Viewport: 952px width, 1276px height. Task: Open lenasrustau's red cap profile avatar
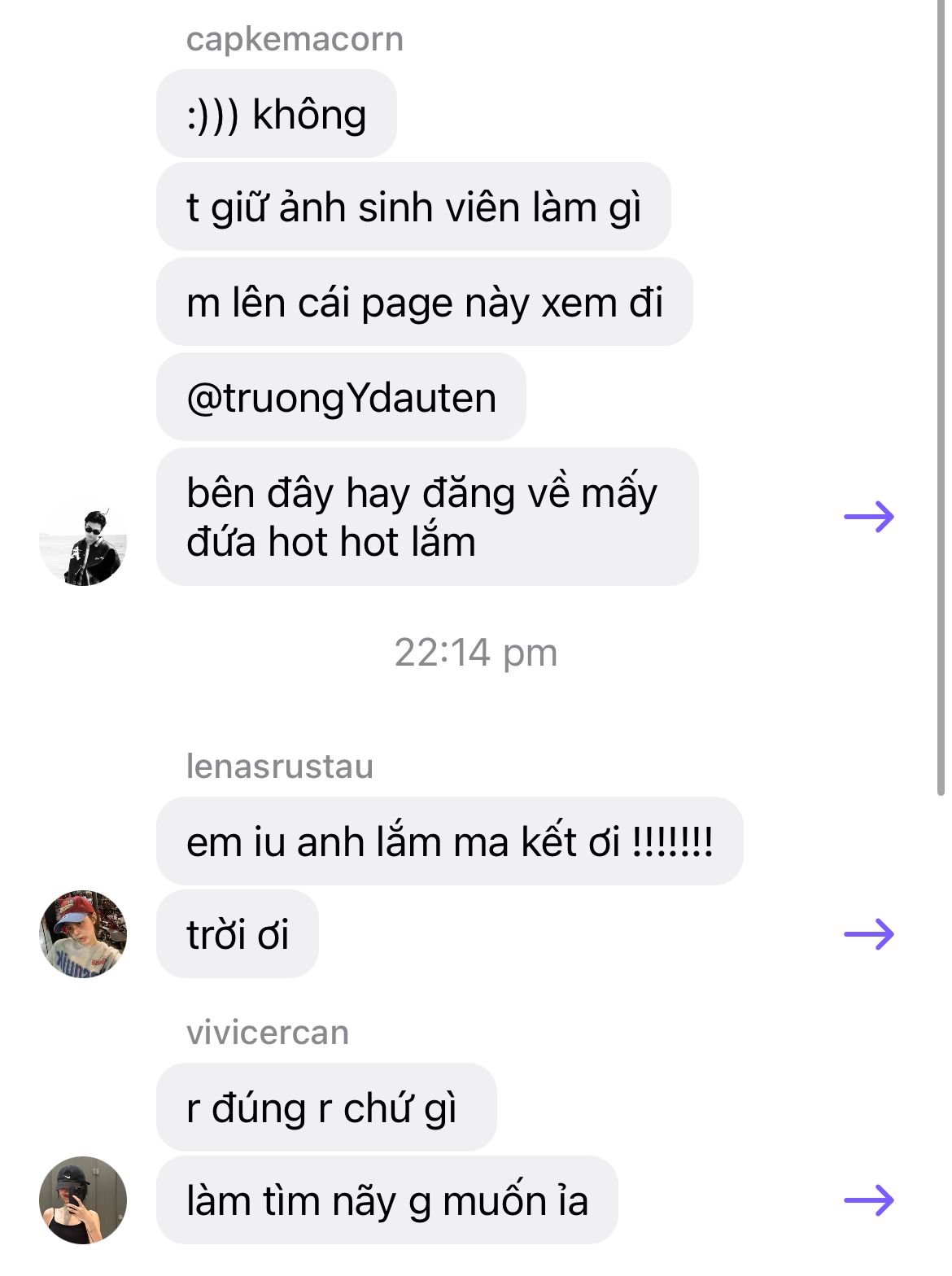pos(83,934)
